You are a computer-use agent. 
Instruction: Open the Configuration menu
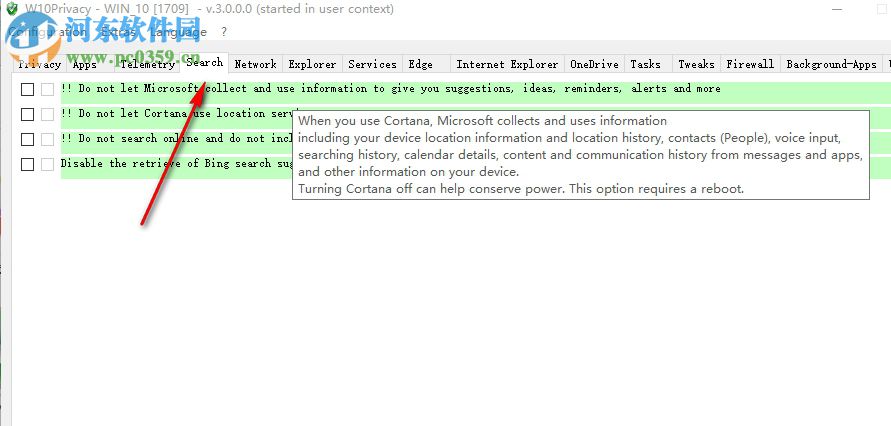(48, 32)
